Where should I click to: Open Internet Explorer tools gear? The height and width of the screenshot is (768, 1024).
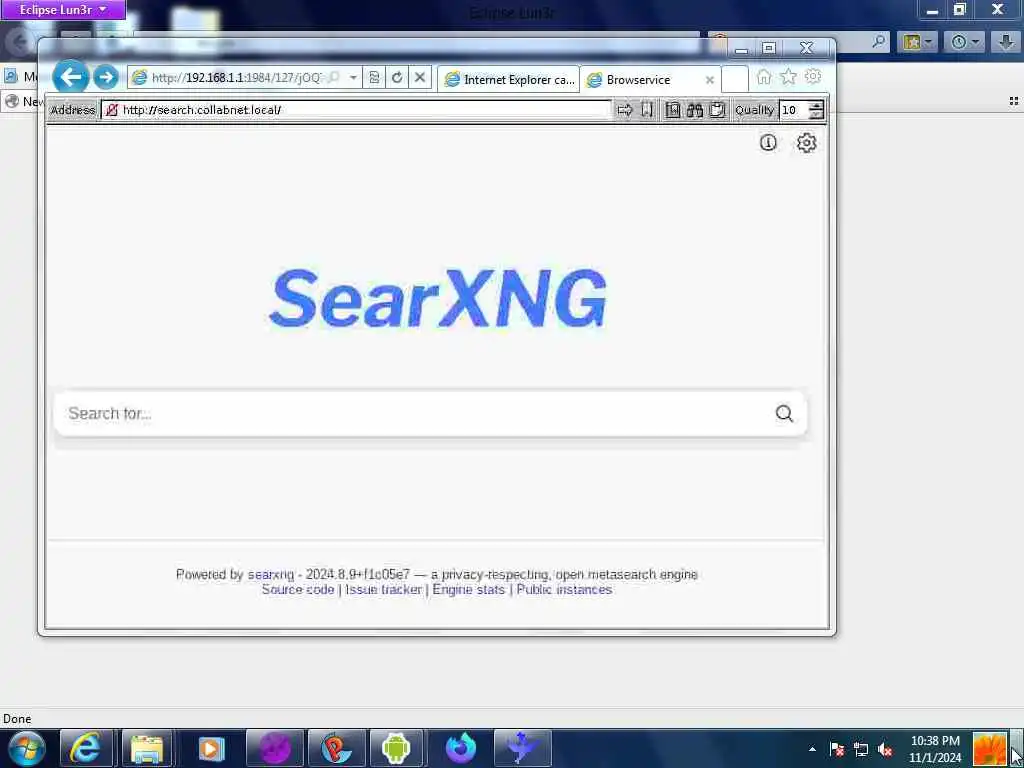pyautogui.click(x=812, y=76)
